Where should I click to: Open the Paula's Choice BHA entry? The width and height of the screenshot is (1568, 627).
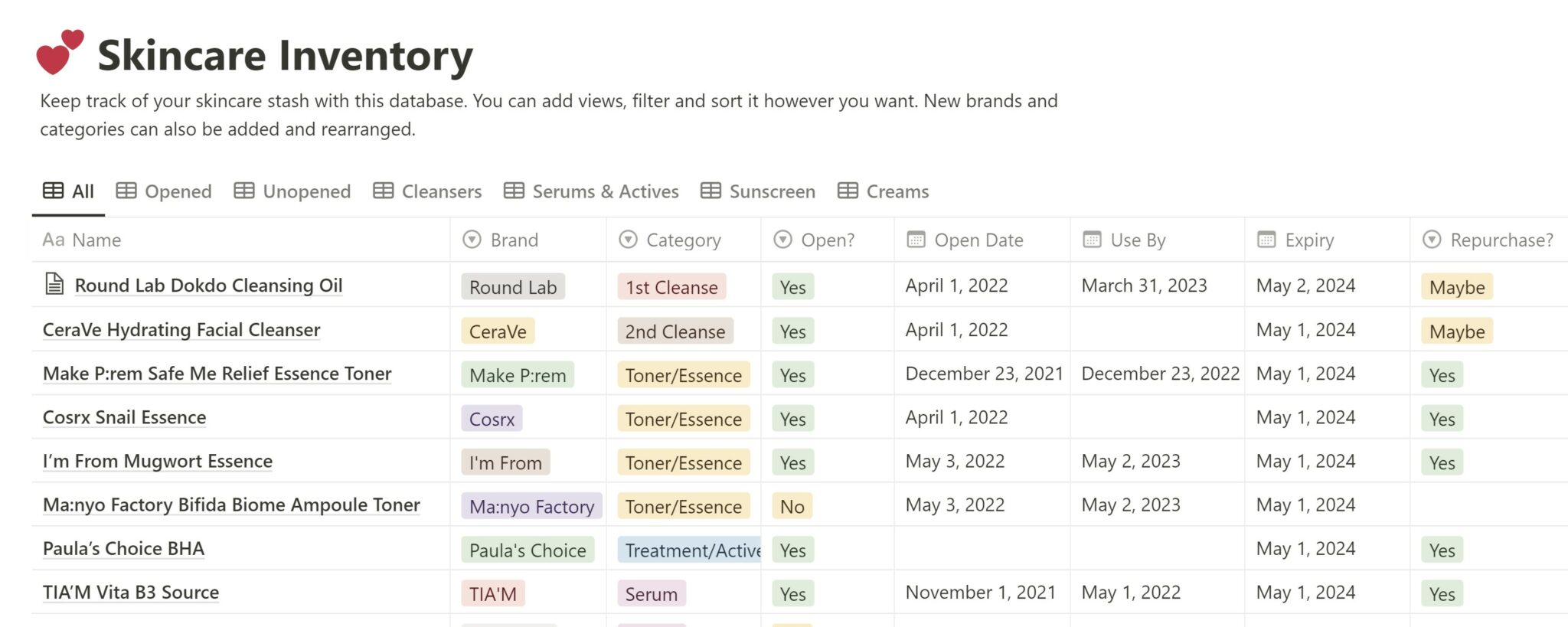tap(123, 549)
